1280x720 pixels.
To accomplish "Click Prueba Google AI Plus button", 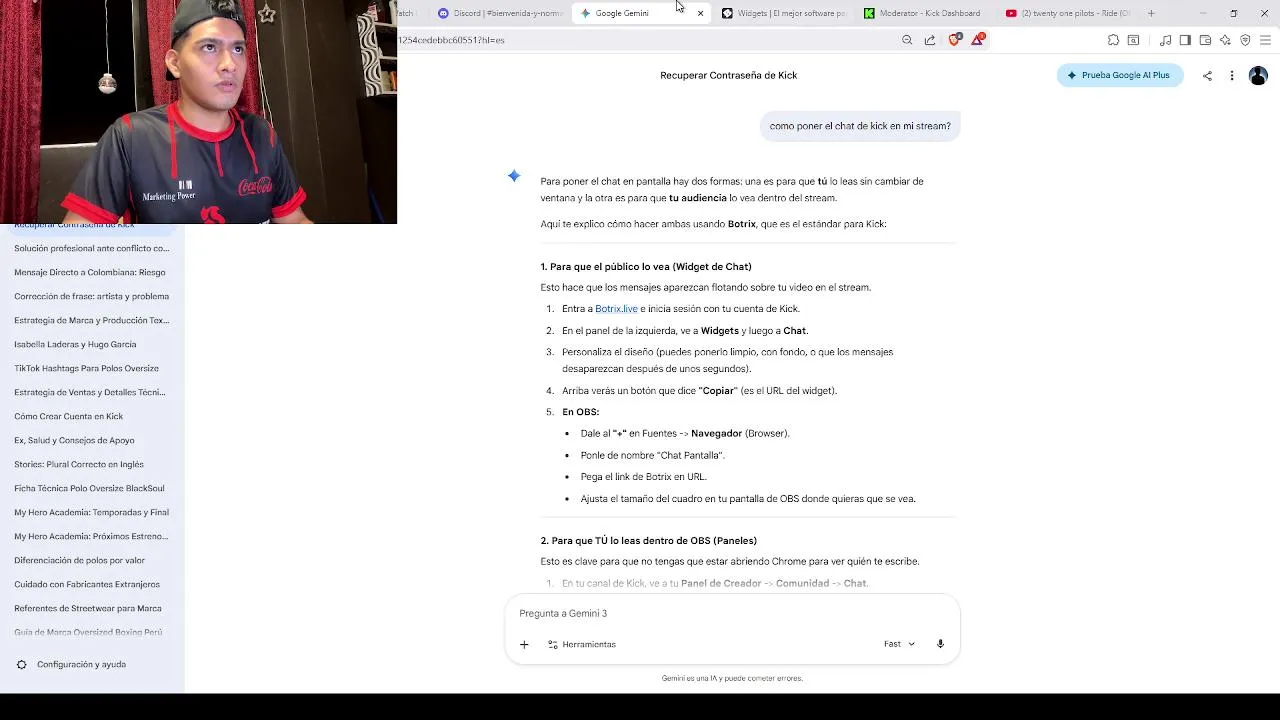I will point(1120,75).
